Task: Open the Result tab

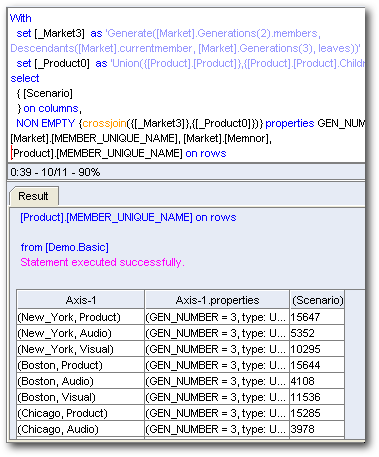Action: (x=34, y=196)
